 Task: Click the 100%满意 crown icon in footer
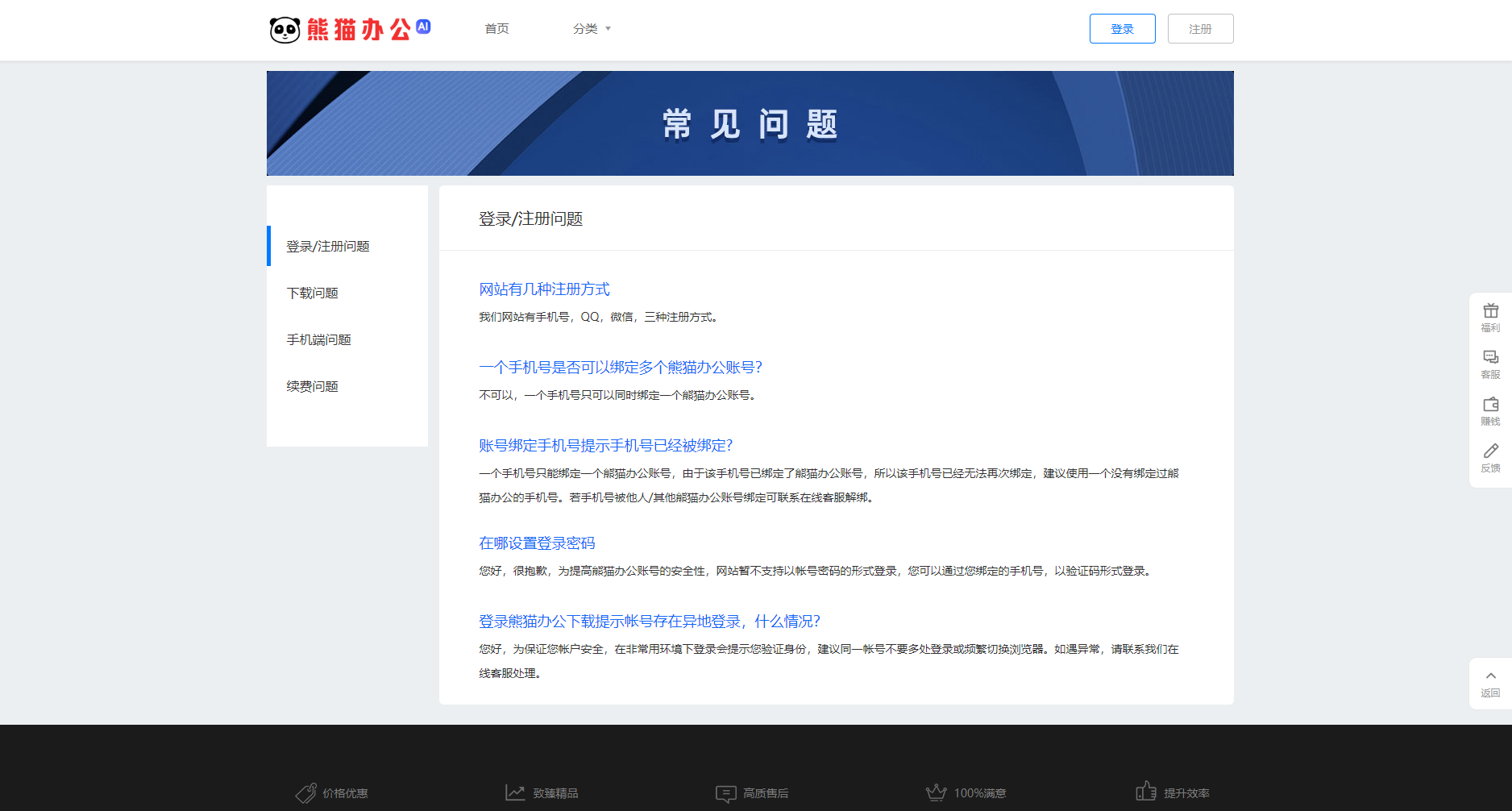[x=935, y=792]
